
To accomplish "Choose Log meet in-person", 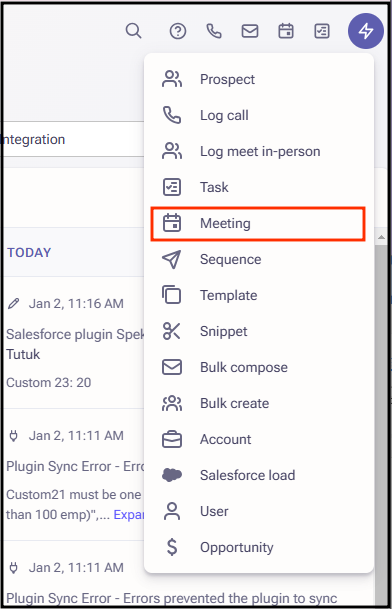I will 258,151.
